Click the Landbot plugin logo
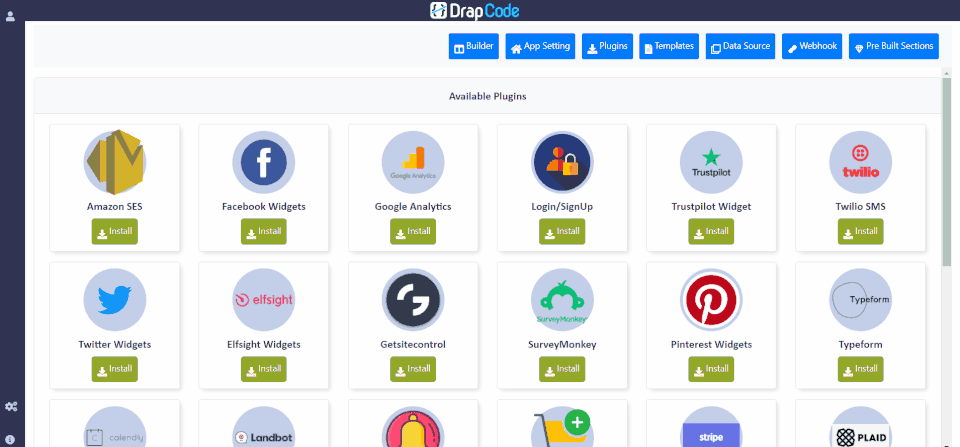Screen dimensions: 960x447 264,427
